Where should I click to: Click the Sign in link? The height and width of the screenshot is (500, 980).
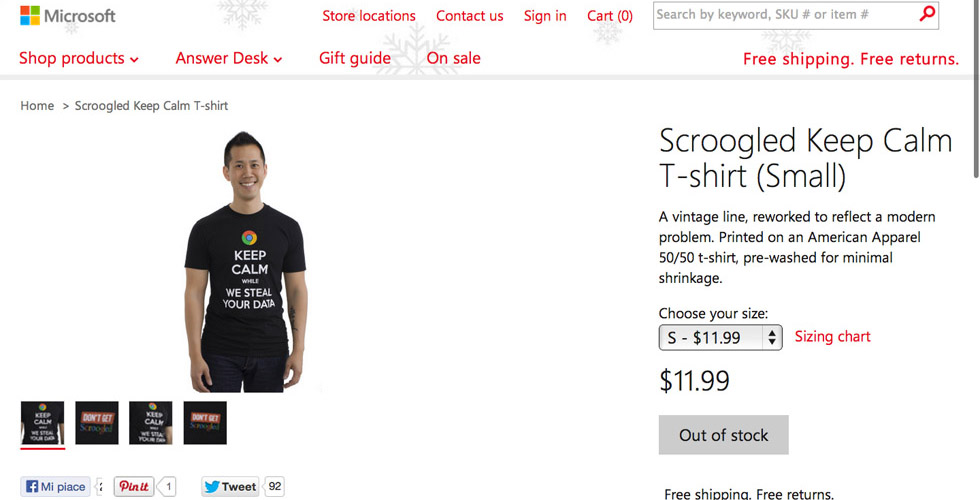(x=545, y=16)
